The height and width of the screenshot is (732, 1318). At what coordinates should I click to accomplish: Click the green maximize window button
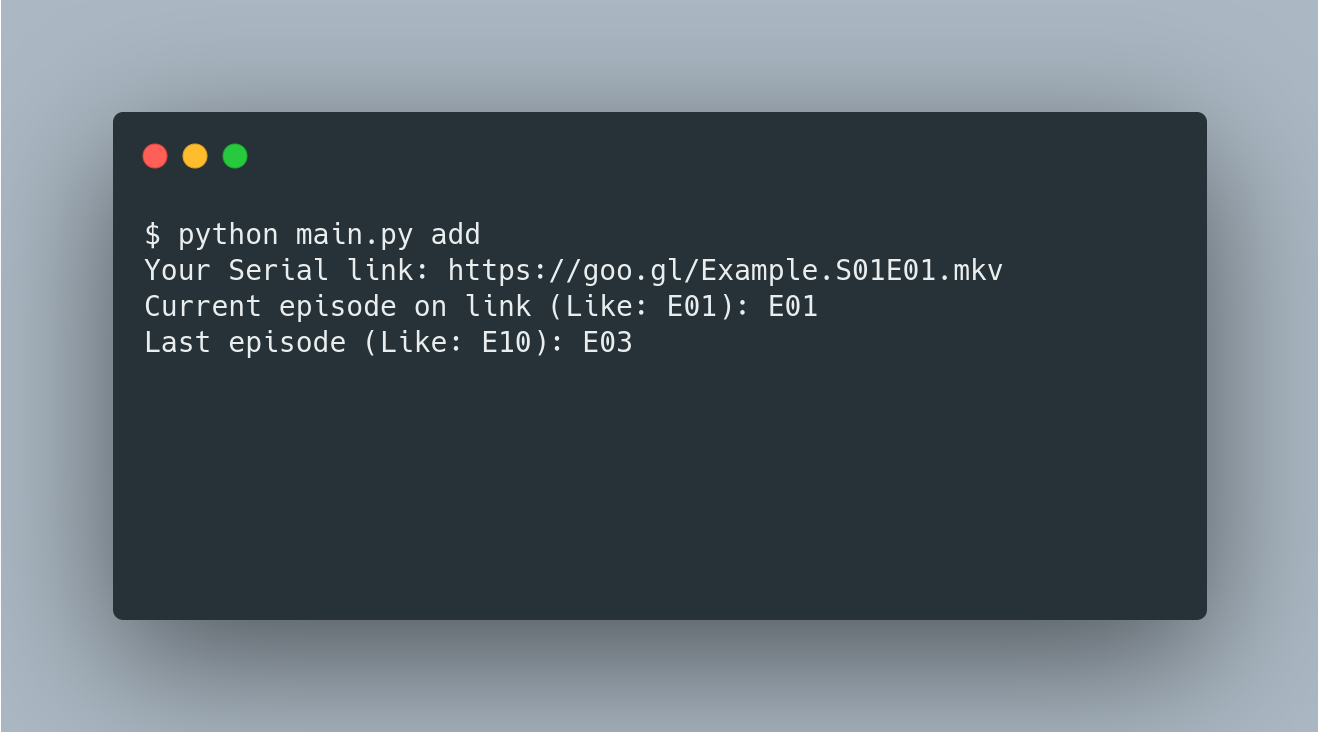coord(234,155)
